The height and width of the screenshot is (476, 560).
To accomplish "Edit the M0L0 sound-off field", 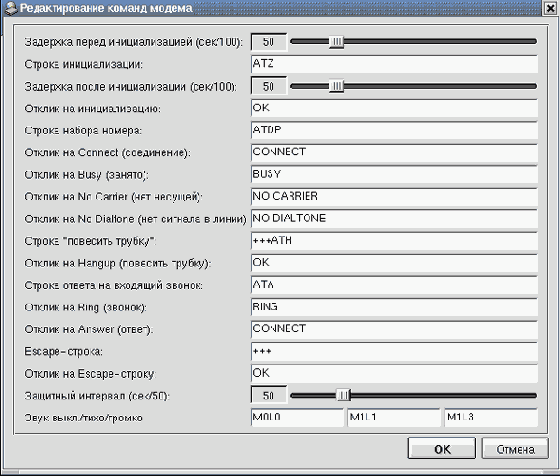I will (x=297, y=417).
